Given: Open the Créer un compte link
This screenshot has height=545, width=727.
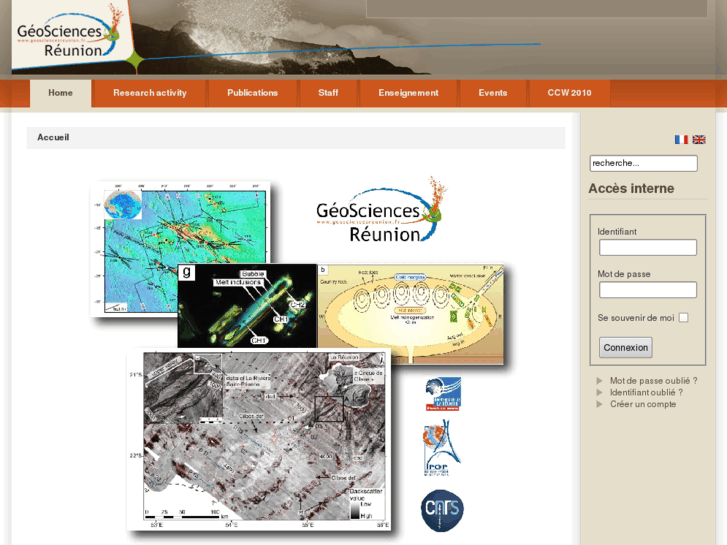Looking at the screenshot, I should tap(643, 404).
